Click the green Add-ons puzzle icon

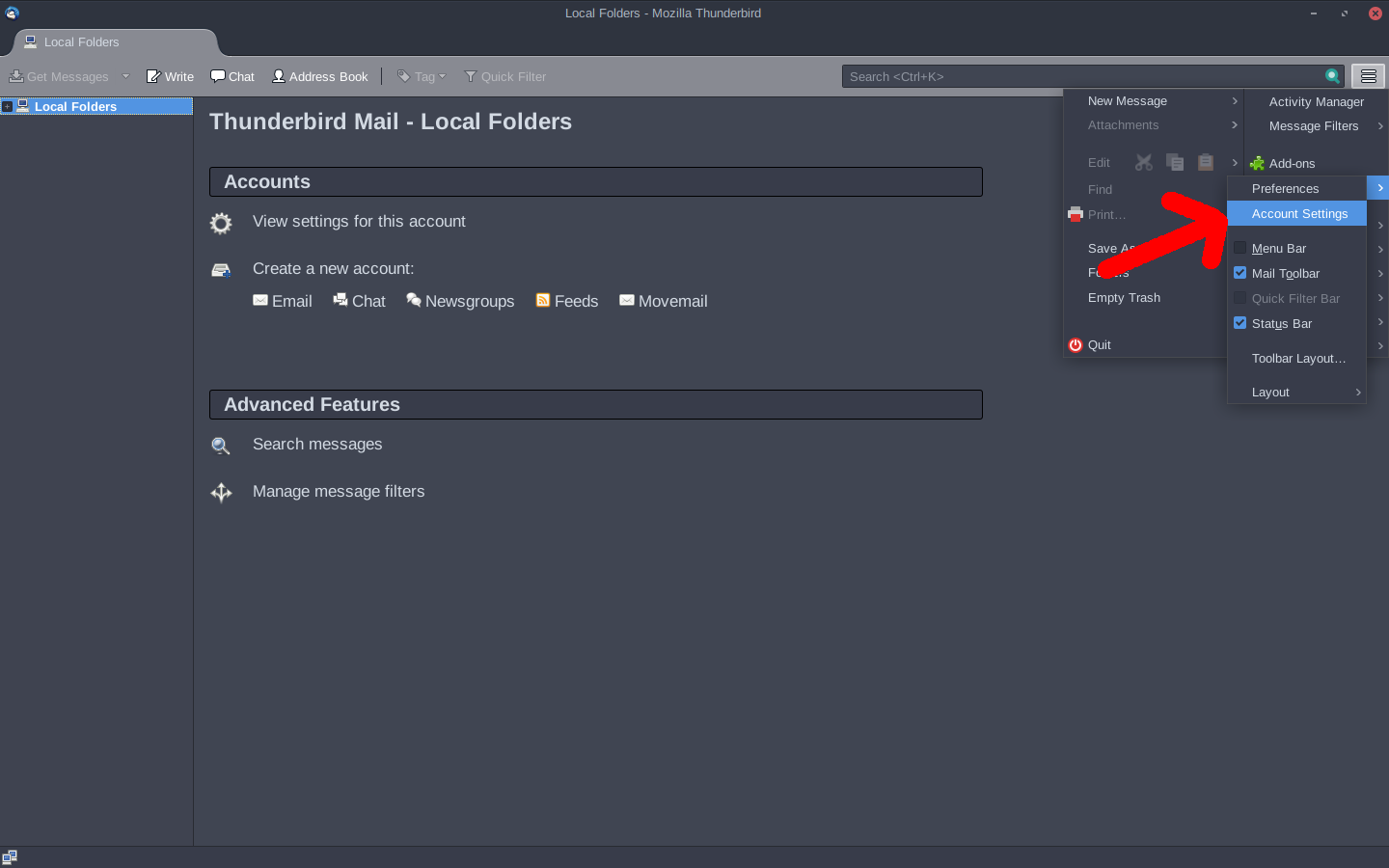[1257, 164]
